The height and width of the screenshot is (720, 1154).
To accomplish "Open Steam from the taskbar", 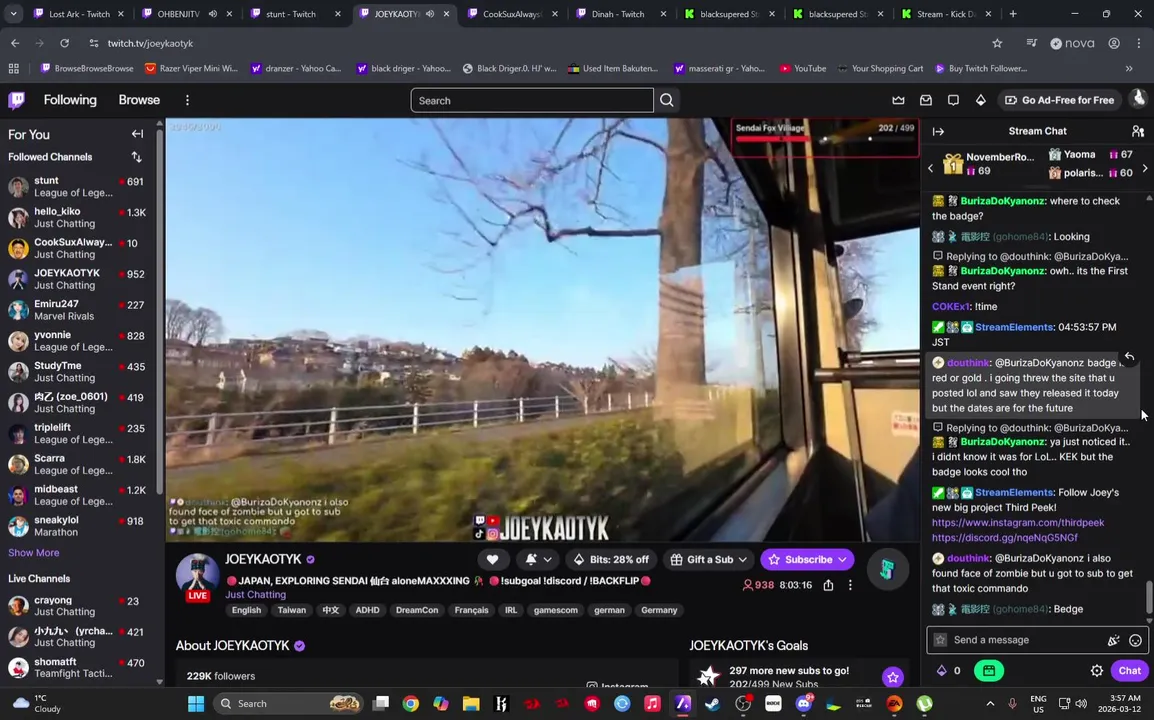I will (712, 704).
